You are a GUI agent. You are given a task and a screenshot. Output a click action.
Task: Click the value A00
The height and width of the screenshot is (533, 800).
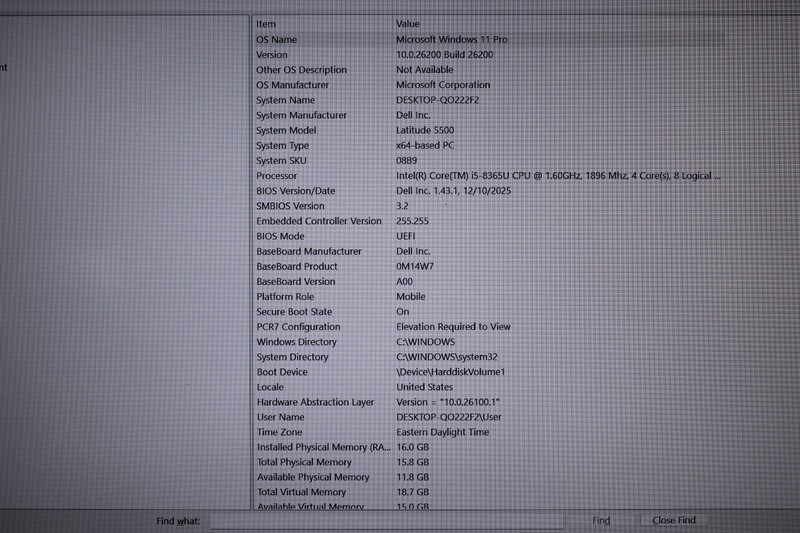[404, 282]
